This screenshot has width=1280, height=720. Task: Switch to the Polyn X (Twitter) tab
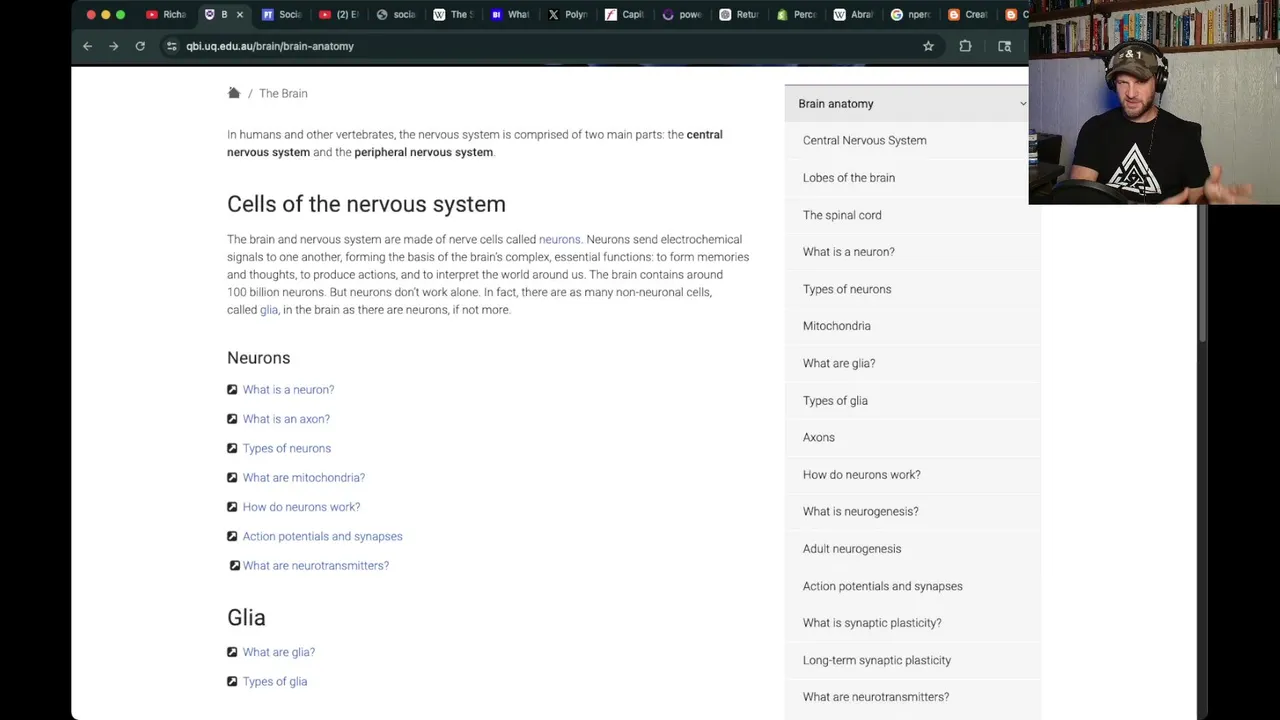tap(567, 15)
